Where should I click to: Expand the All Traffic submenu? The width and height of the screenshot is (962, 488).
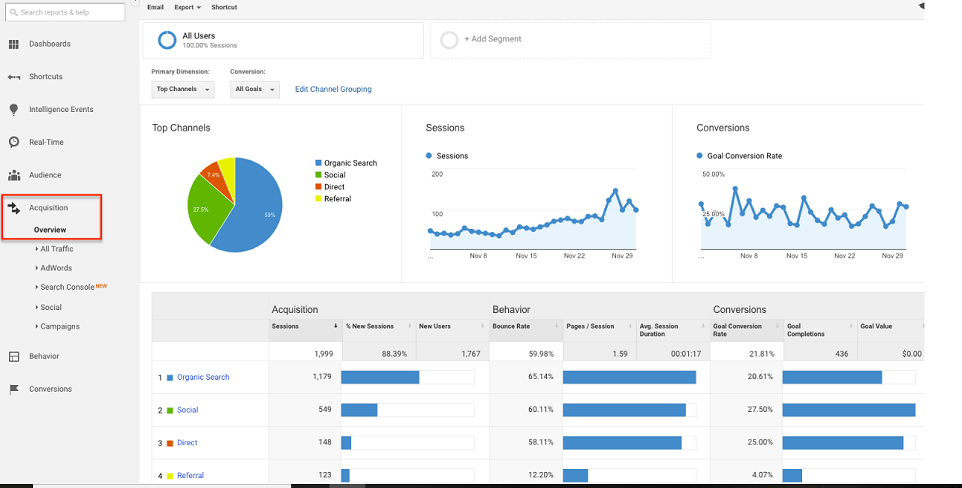pyautogui.click(x=56, y=248)
